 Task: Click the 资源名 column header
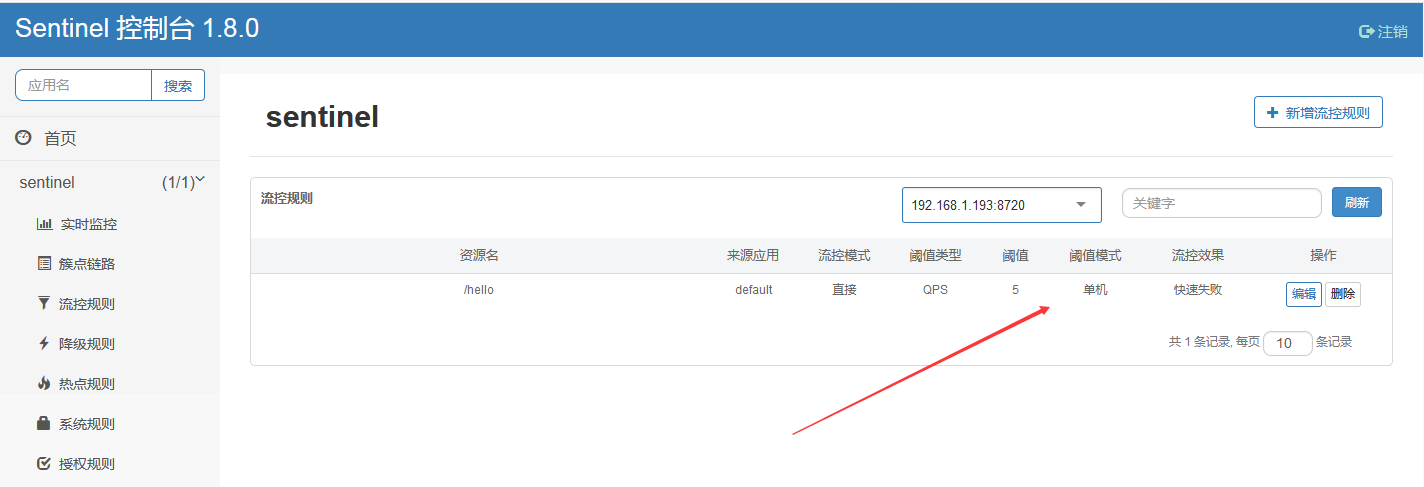479,256
